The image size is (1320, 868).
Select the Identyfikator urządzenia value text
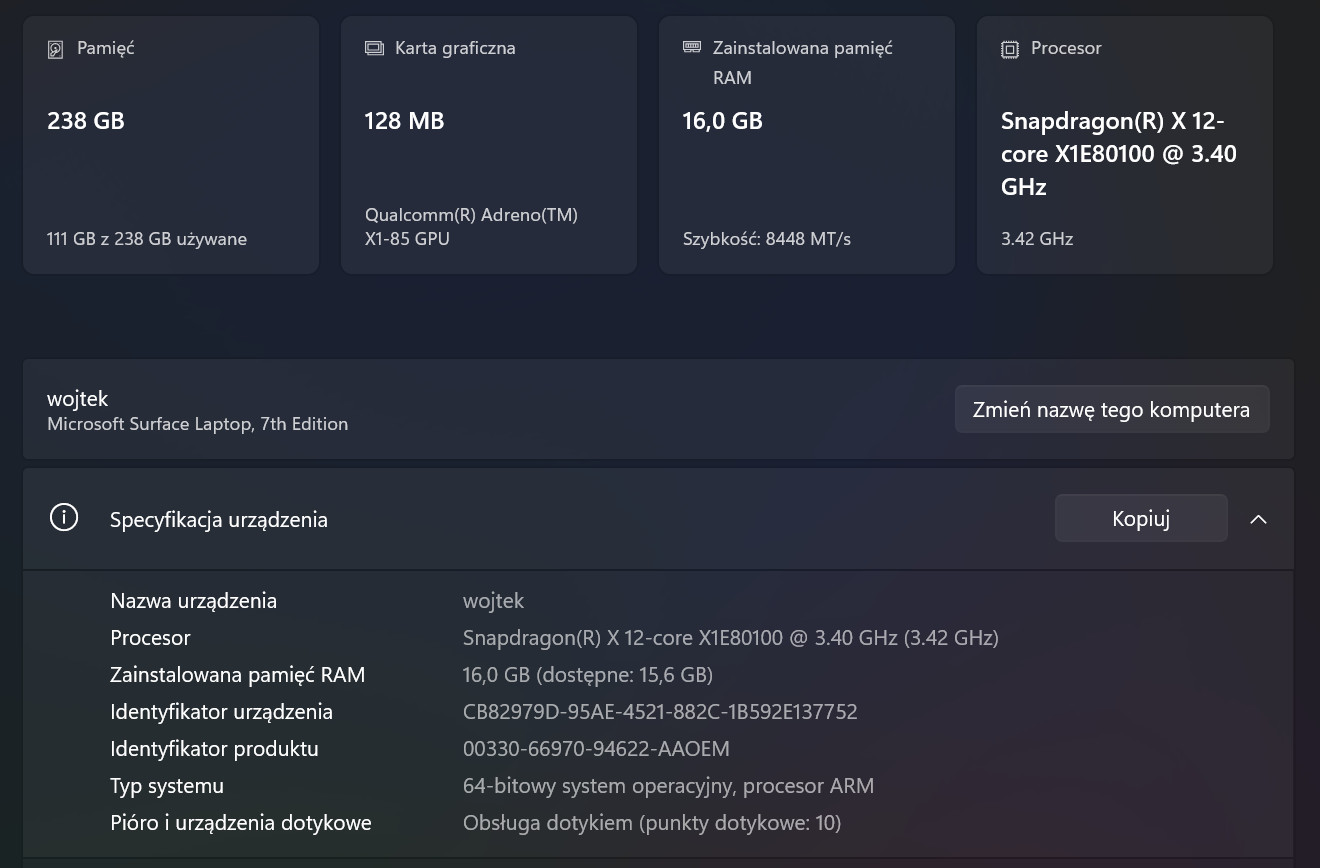pyautogui.click(x=660, y=712)
